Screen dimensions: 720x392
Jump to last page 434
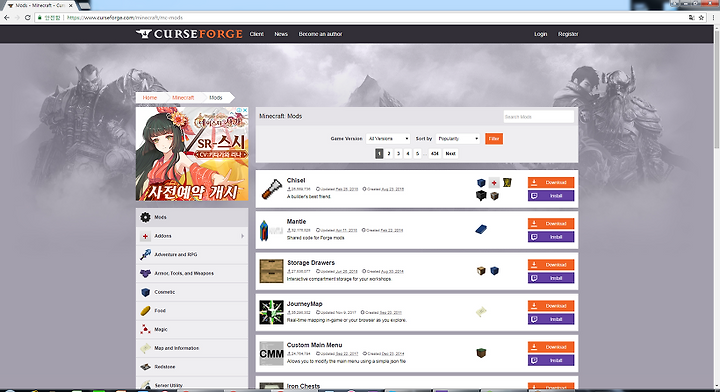click(x=434, y=154)
